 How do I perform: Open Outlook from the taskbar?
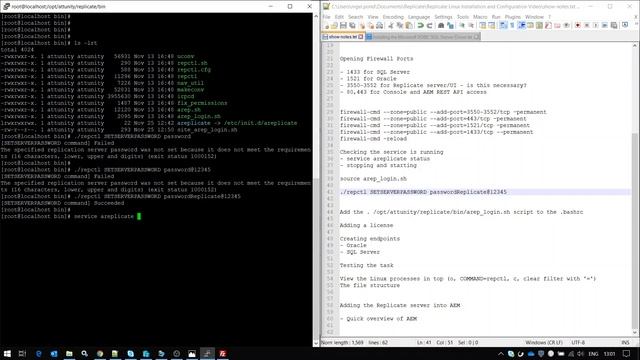54,353
